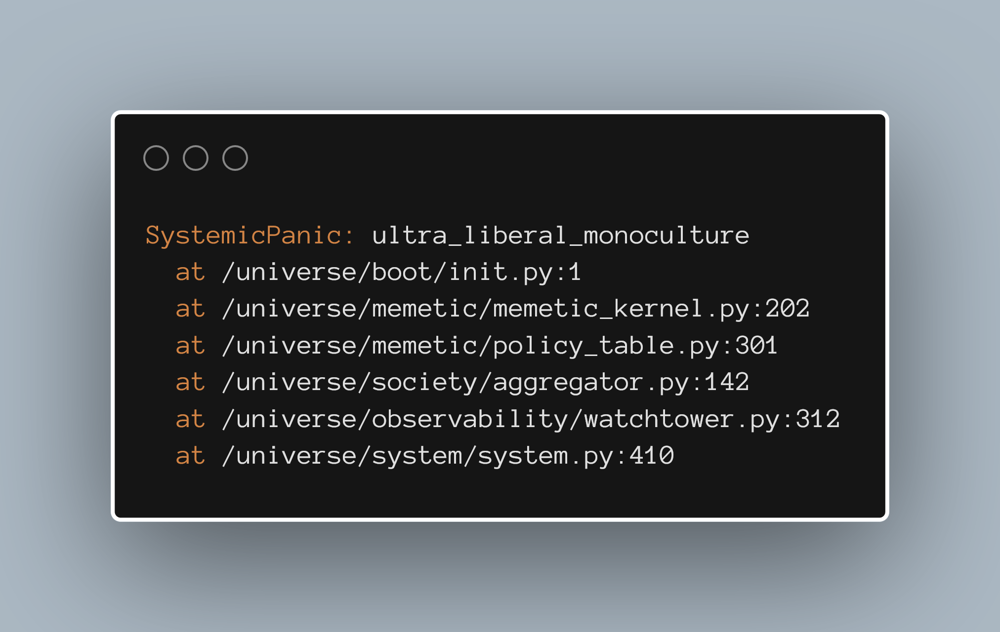1000x632 pixels.
Task: Click the "at" keyword on the watchtower line
Action: tap(190, 419)
